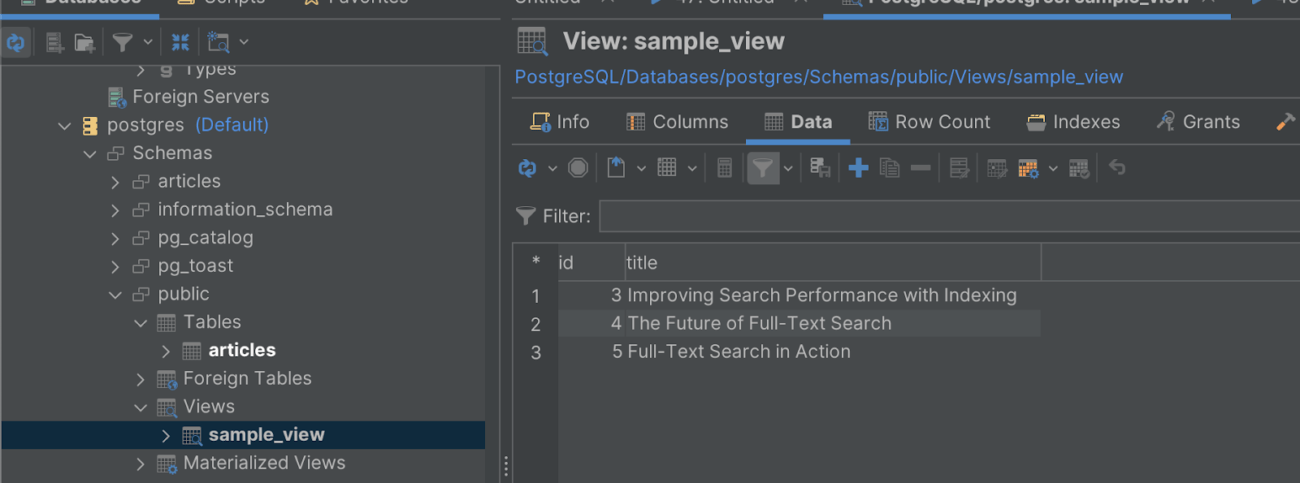Click refresh icon in Databases panel toolbar

pos(15,42)
